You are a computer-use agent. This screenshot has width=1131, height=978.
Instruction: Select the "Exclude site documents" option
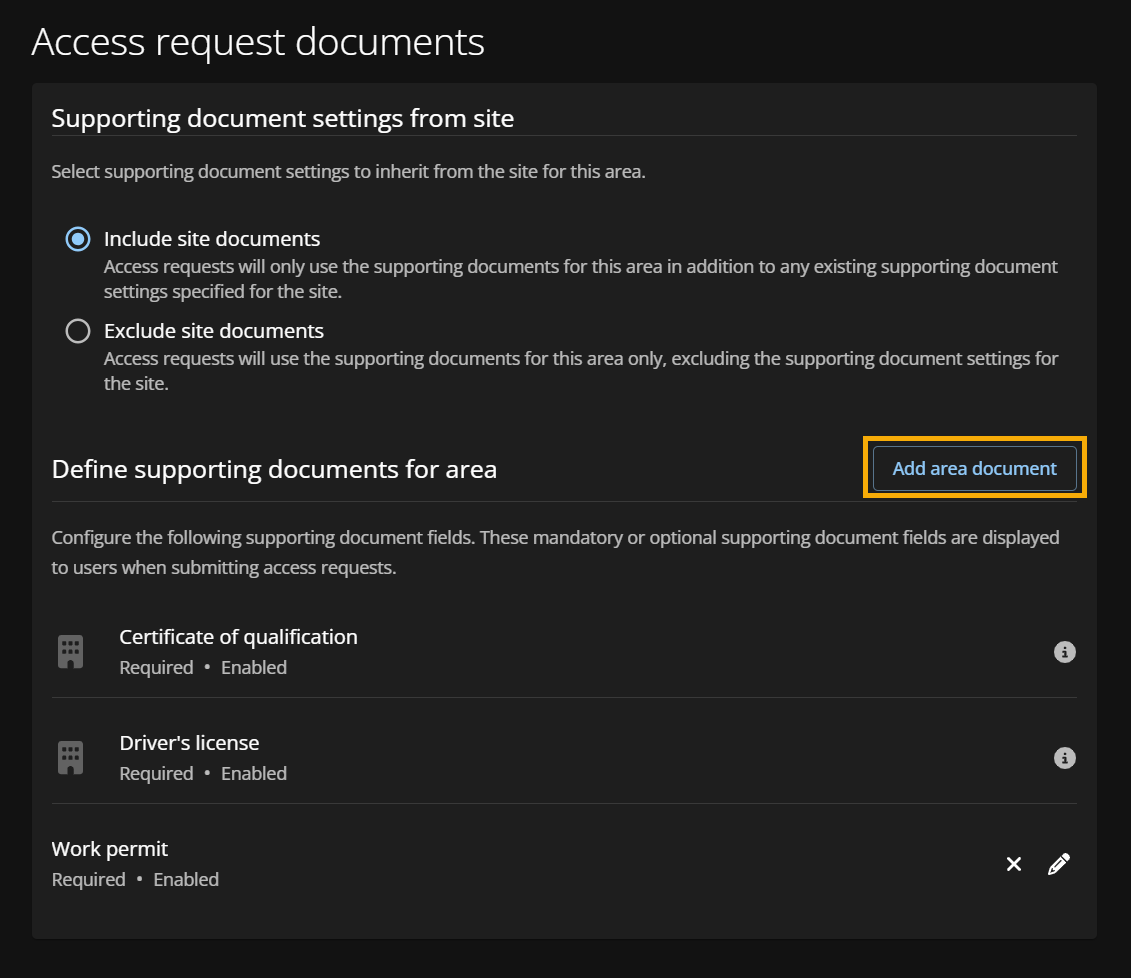(x=77, y=331)
